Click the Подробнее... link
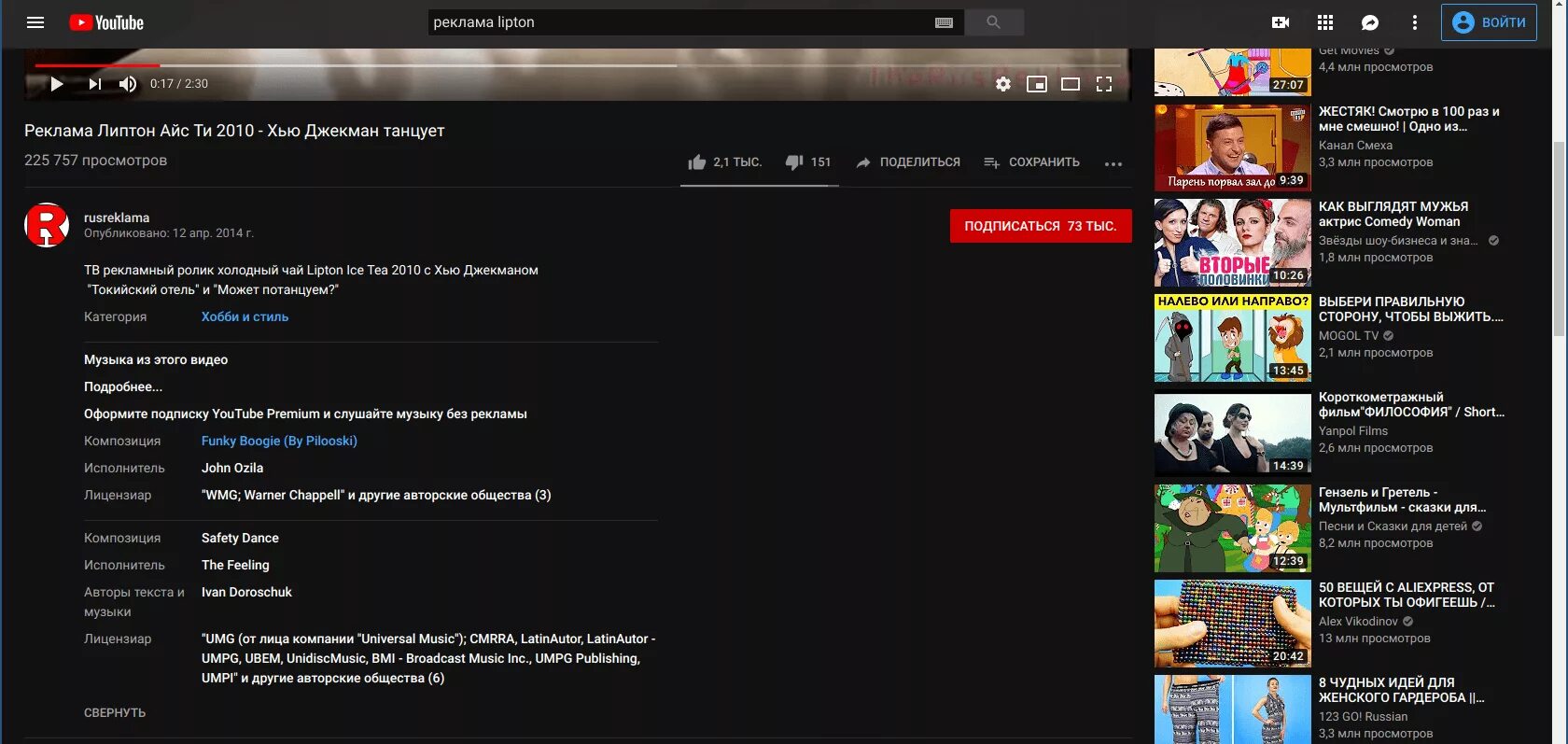This screenshot has width=1568, height=744. click(123, 386)
